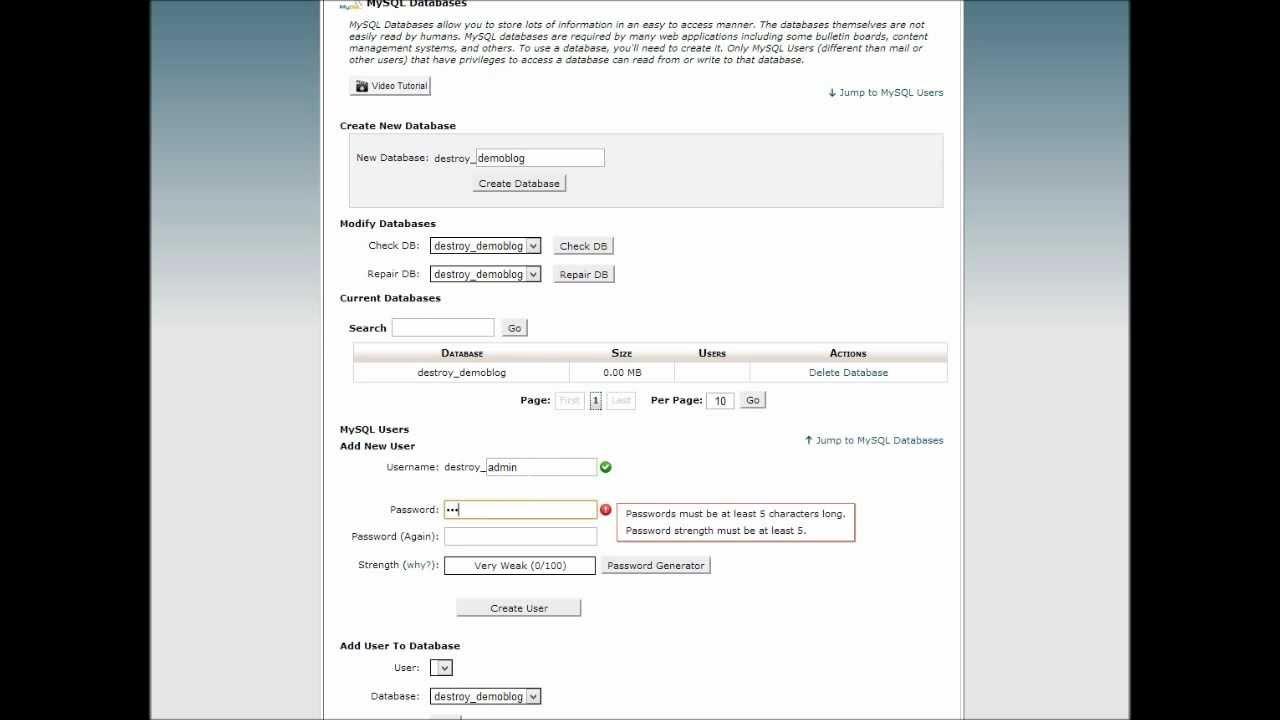Open the Video Tutorial button

tap(390, 86)
